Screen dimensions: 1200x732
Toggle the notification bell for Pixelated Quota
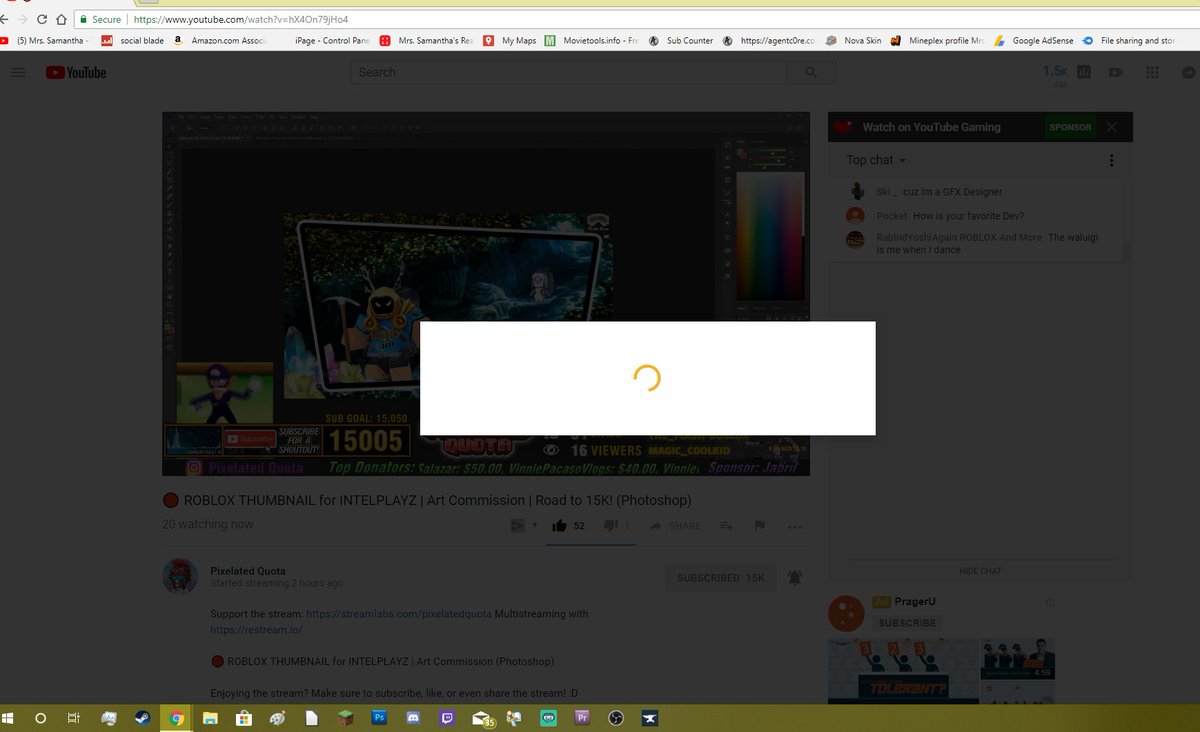coord(794,578)
